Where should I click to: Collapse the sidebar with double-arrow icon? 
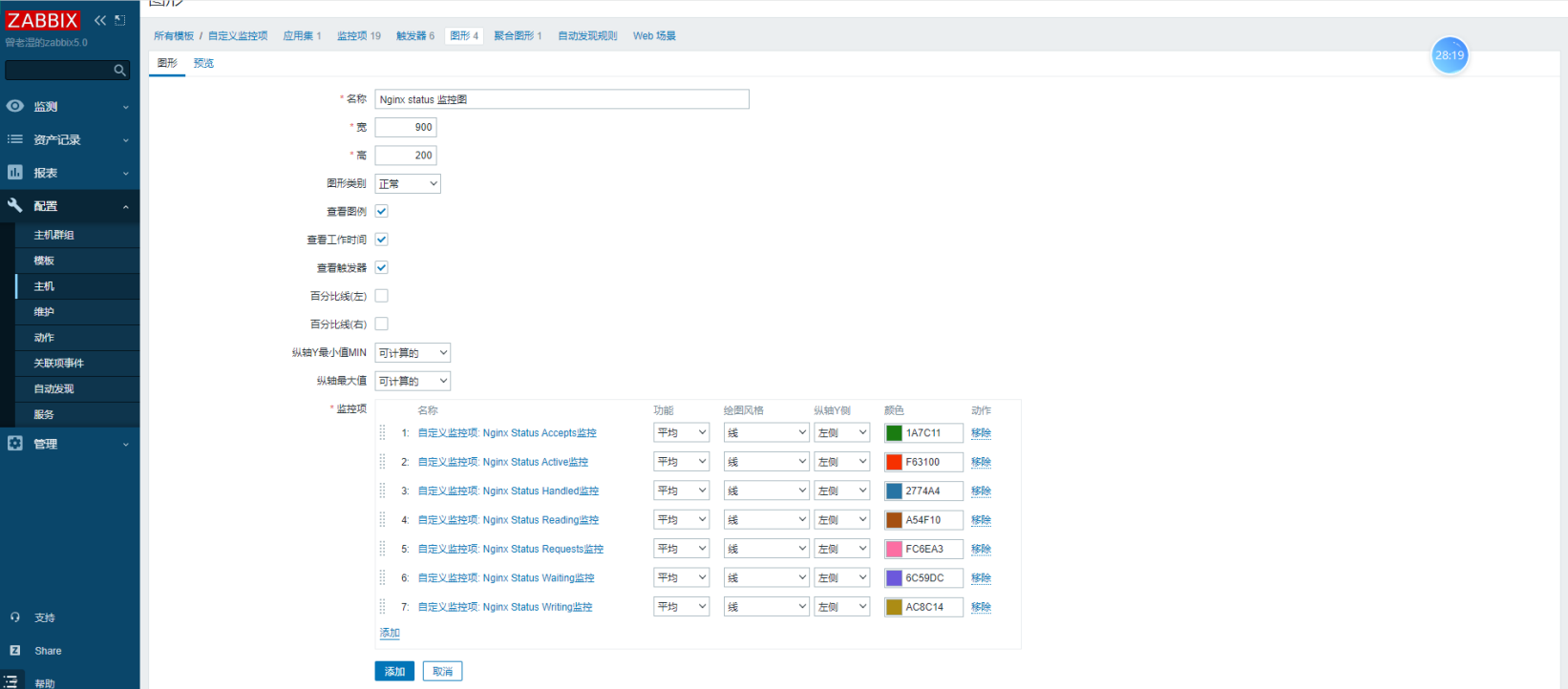(100, 20)
